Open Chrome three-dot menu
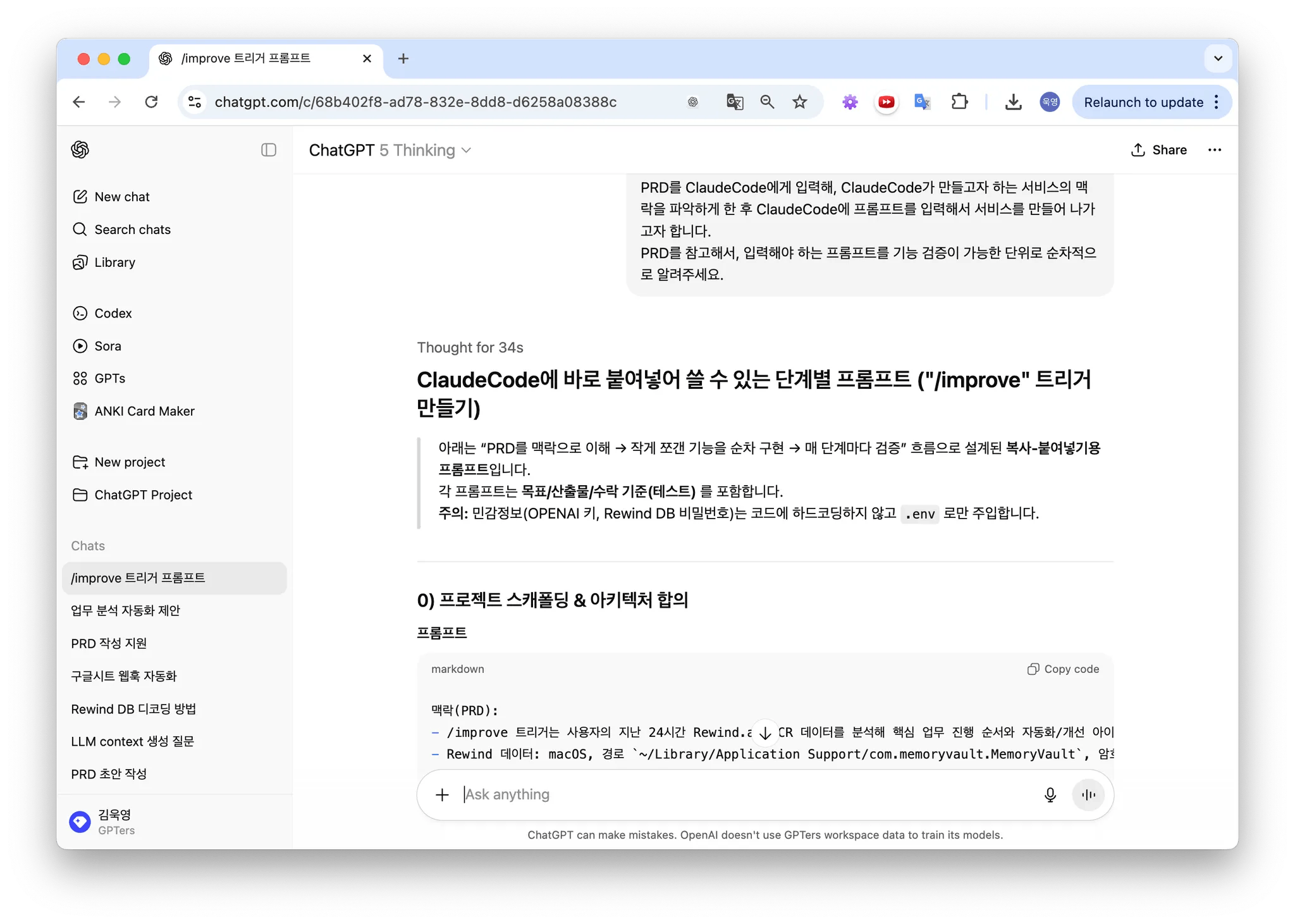 tap(1217, 102)
